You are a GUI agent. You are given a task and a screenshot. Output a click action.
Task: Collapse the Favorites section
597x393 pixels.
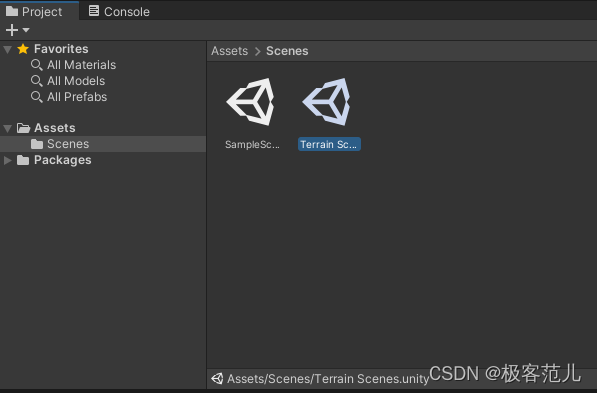(7, 49)
